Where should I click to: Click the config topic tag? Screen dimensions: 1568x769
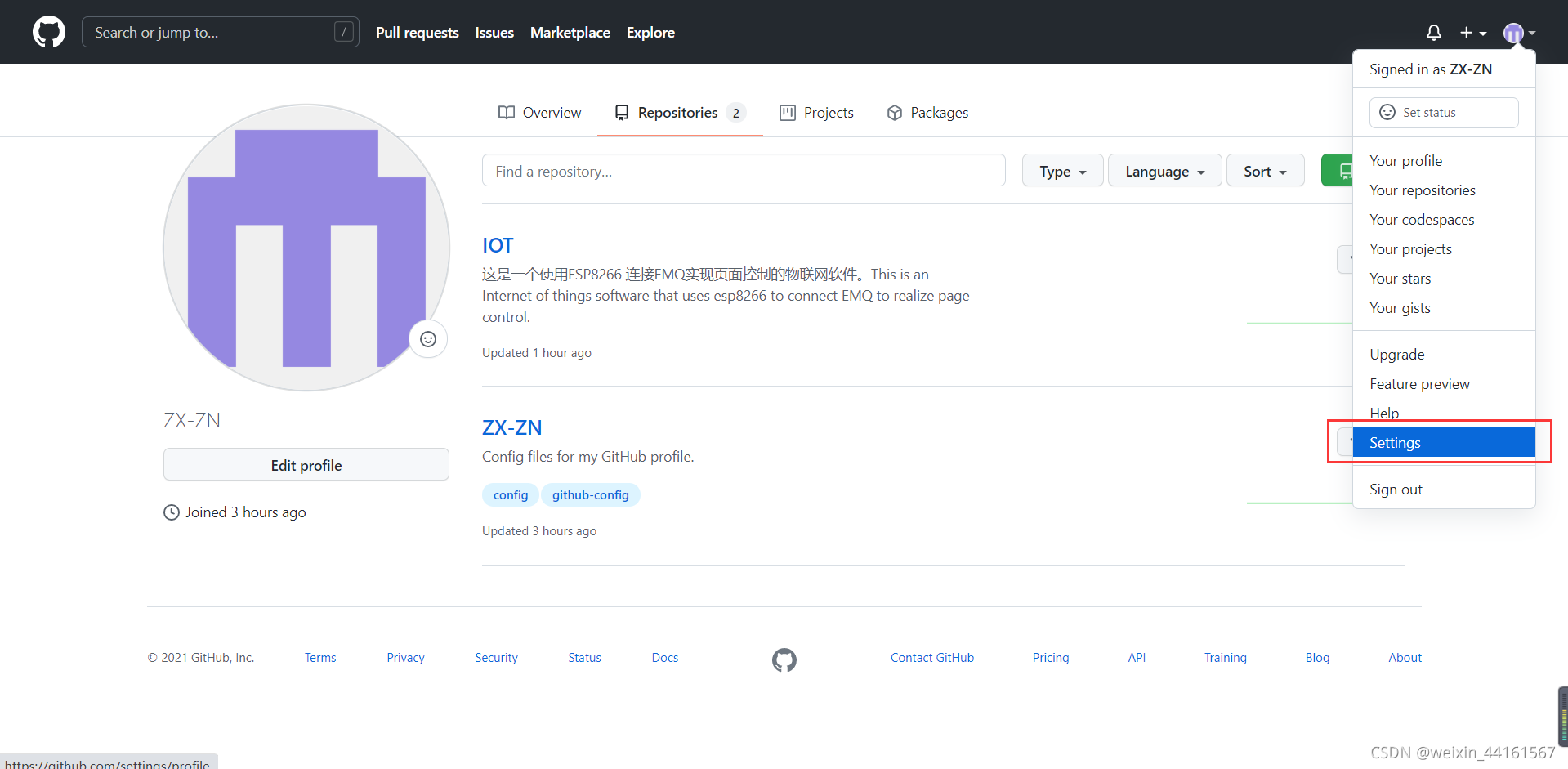pos(511,495)
